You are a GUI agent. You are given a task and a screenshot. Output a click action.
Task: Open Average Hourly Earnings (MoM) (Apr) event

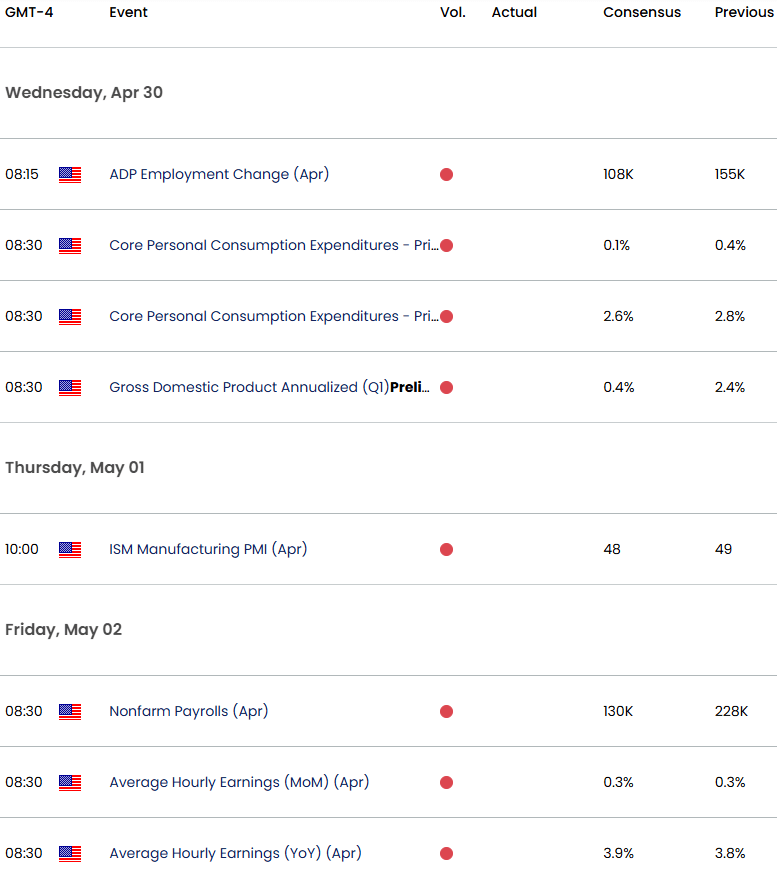[239, 782]
